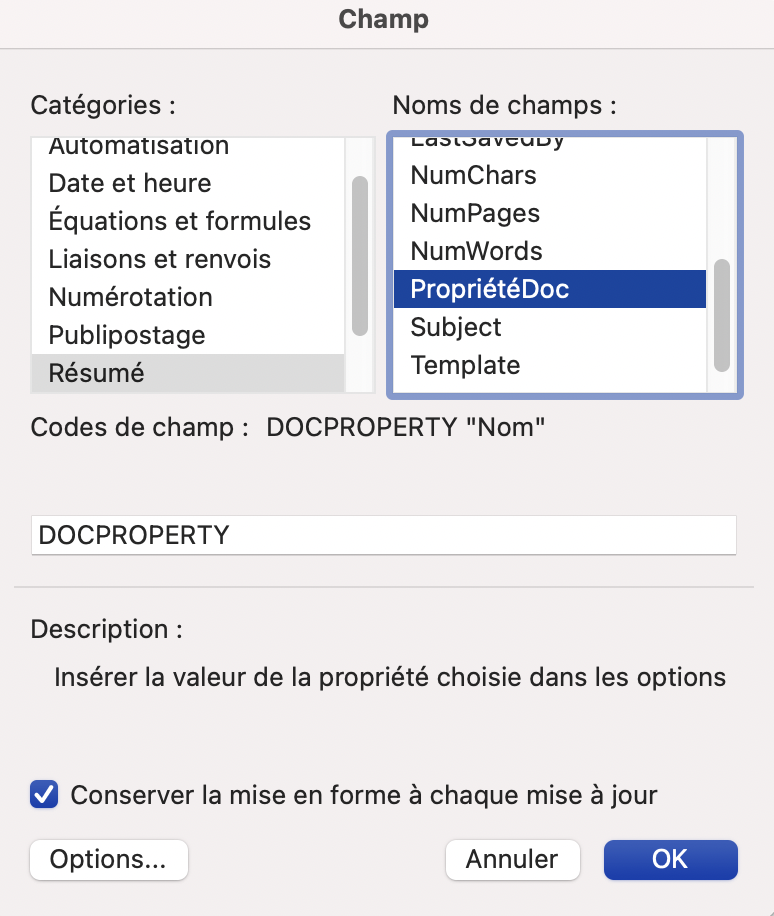Pick the Liaisons et renvois category

pos(160,259)
